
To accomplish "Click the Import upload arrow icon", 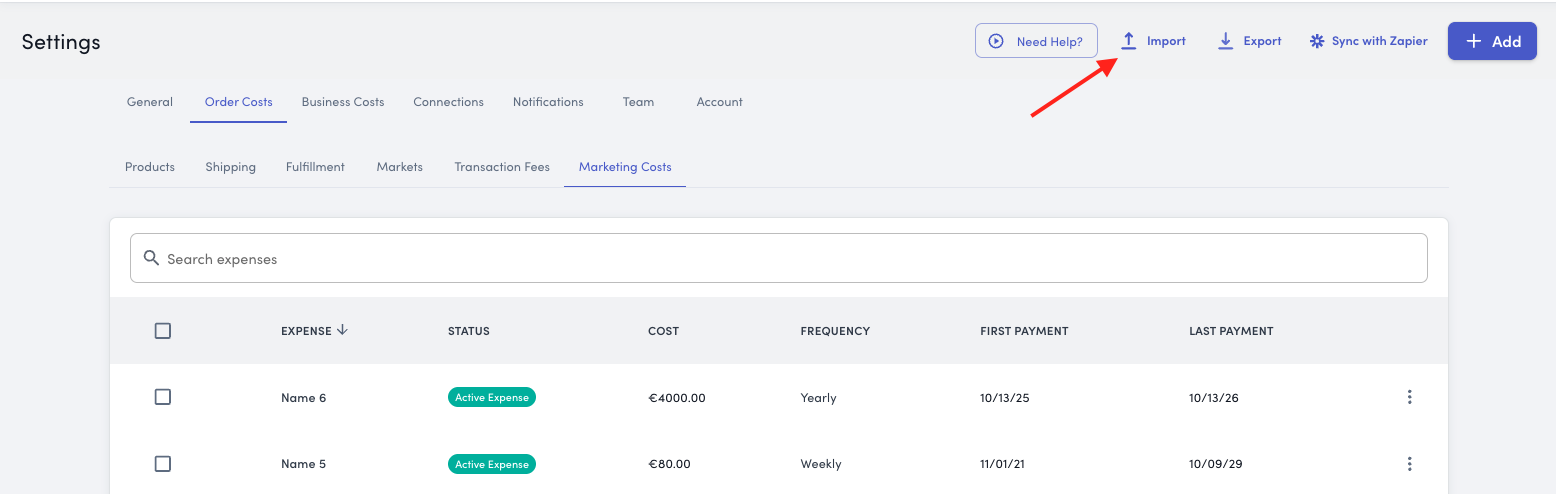I will (1128, 41).
